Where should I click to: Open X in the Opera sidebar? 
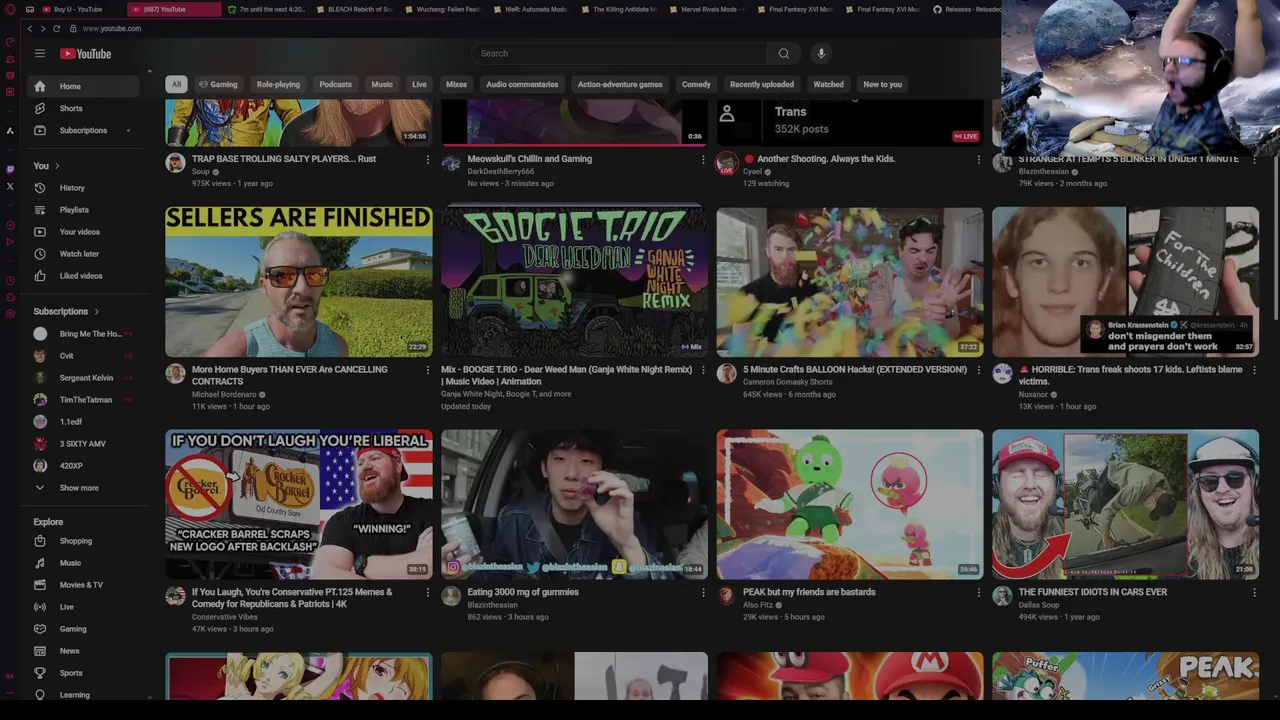click(10, 186)
